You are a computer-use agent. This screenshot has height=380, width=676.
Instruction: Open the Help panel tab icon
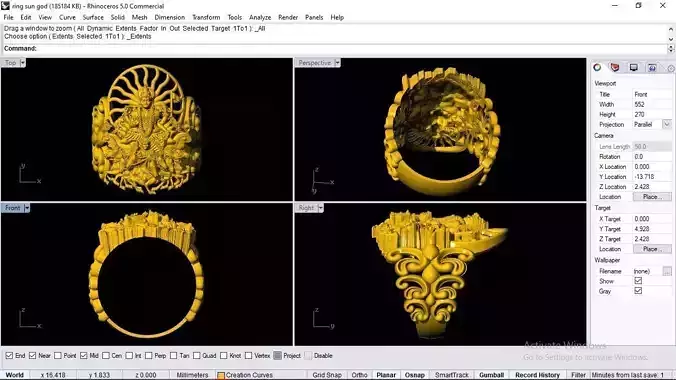click(652, 67)
